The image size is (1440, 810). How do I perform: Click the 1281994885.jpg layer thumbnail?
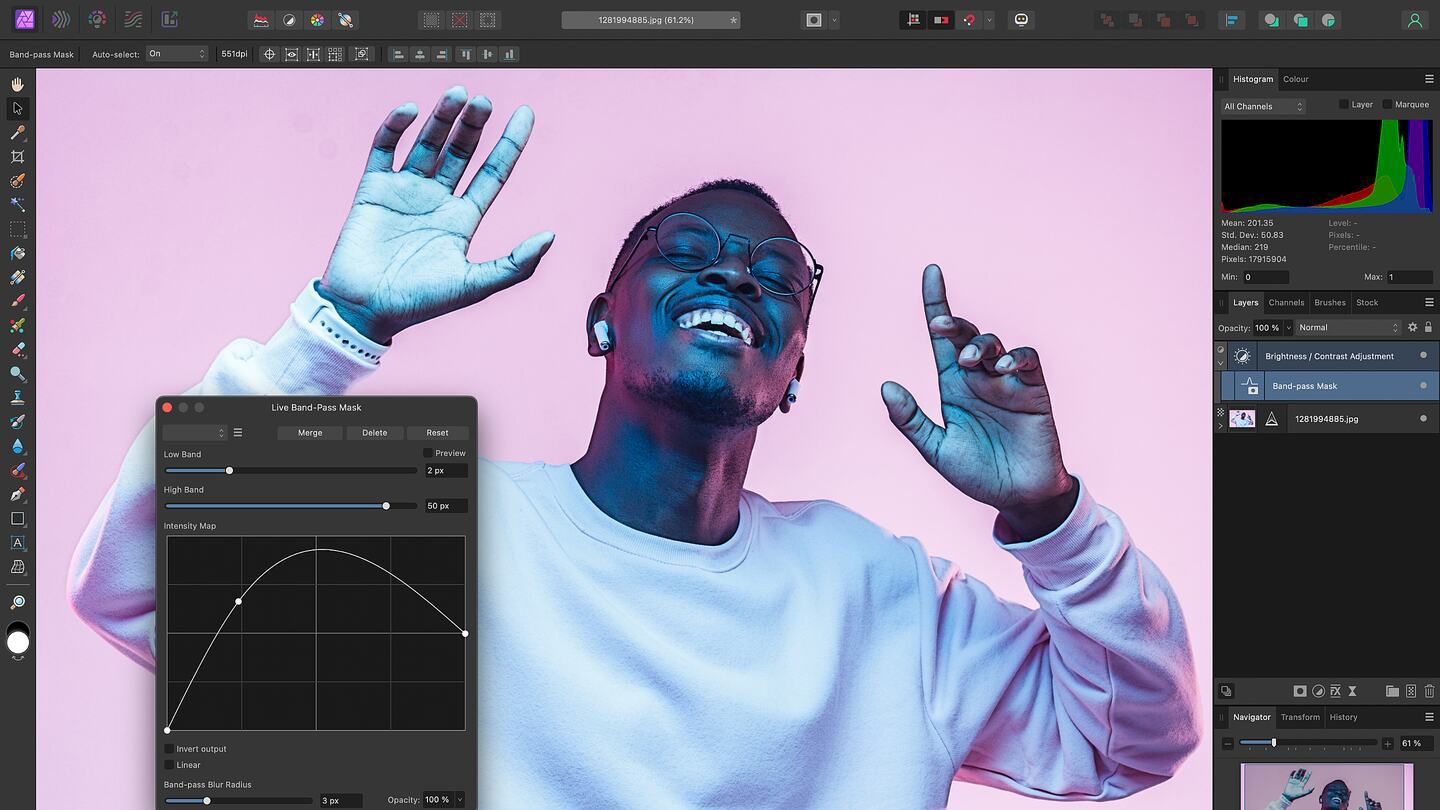coord(1242,418)
